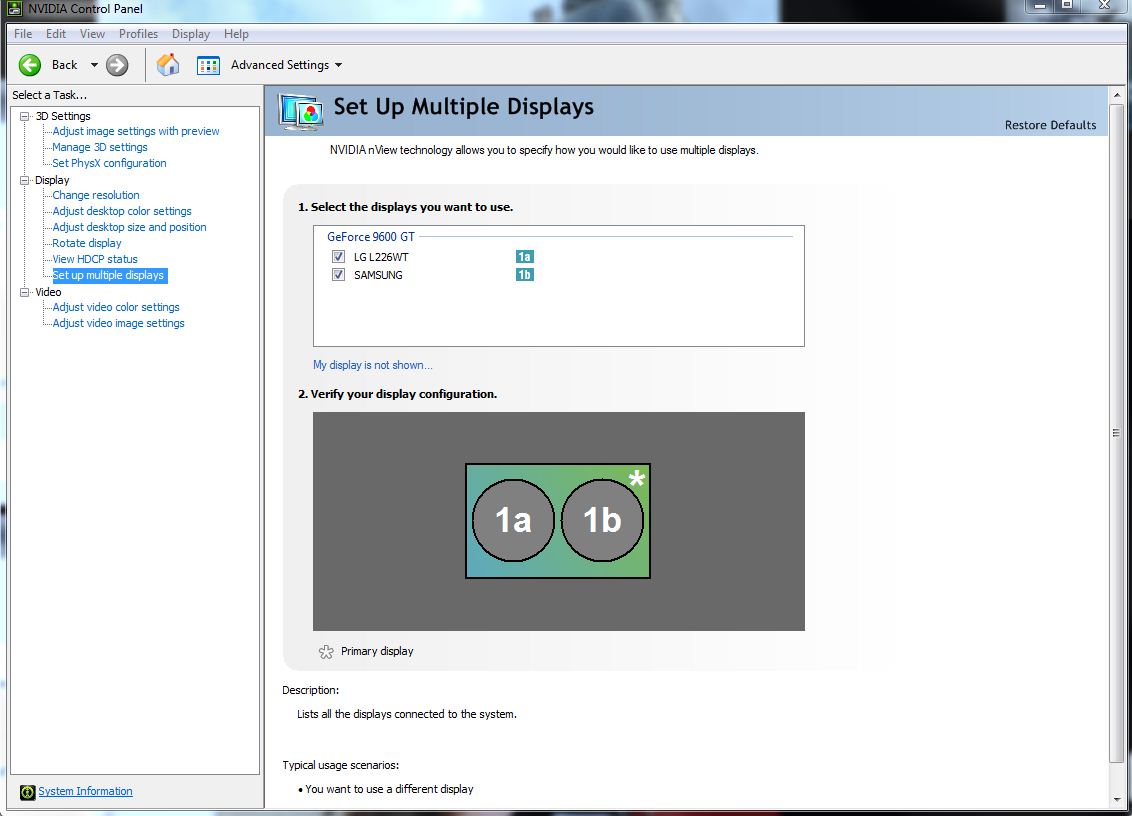Open the File menu
The height and width of the screenshot is (816, 1132).
[x=23, y=34]
